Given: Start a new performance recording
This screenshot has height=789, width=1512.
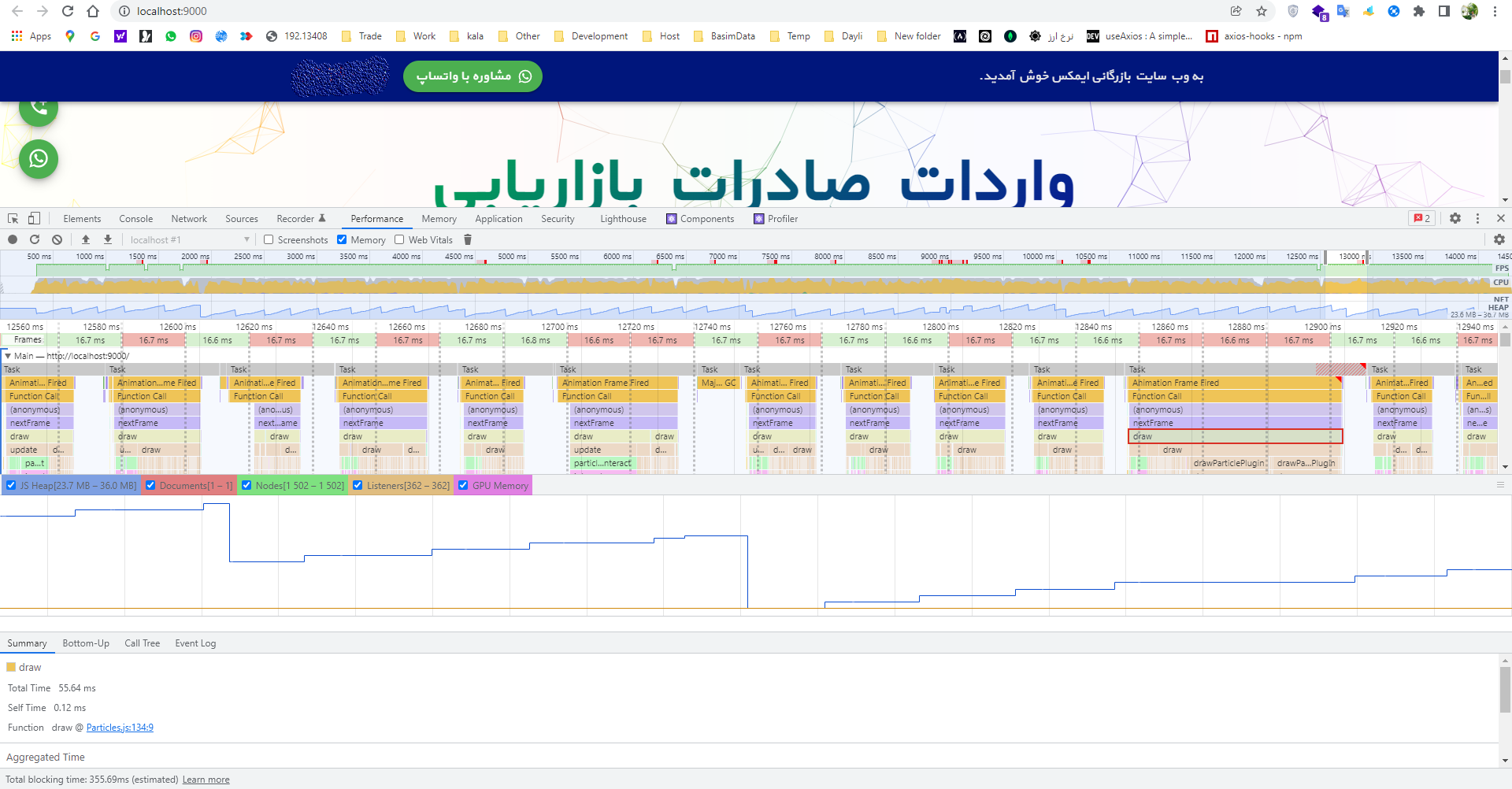Looking at the screenshot, I should point(13,239).
